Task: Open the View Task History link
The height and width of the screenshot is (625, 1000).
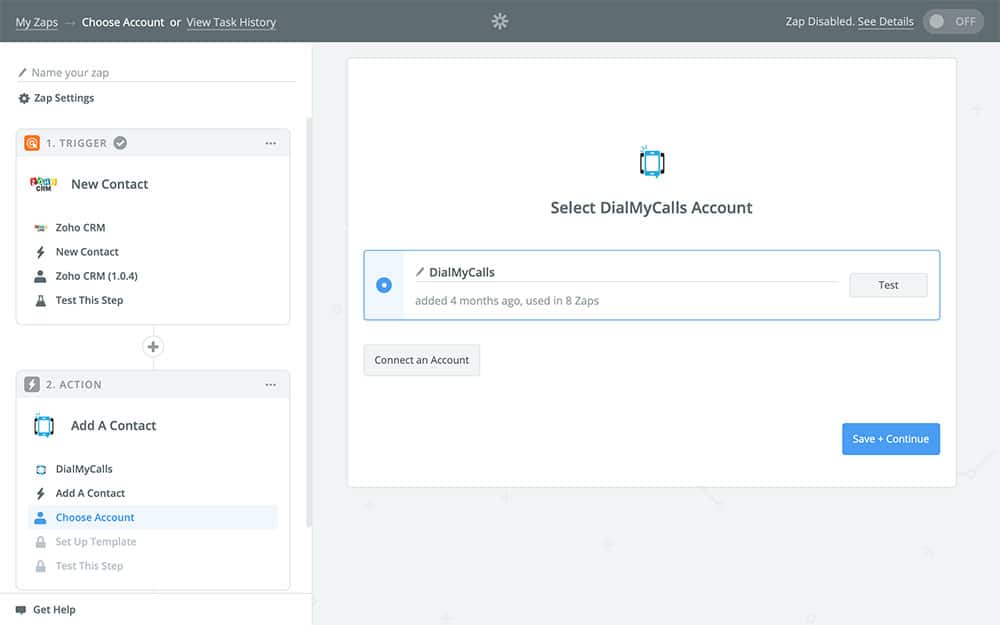Action: tap(231, 22)
